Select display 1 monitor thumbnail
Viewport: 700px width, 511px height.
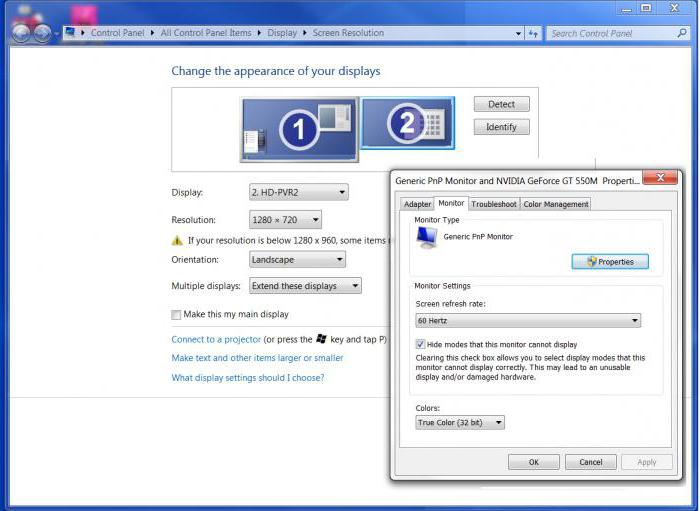[299, 129]
